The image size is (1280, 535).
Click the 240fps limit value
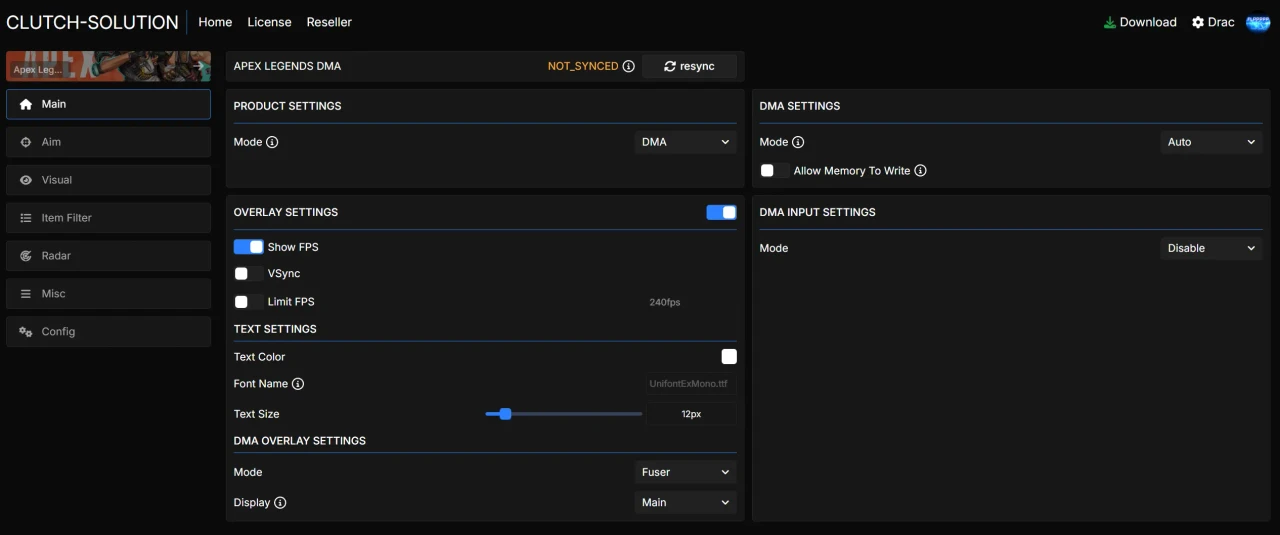pyautogui.click(x=665, y=302)
